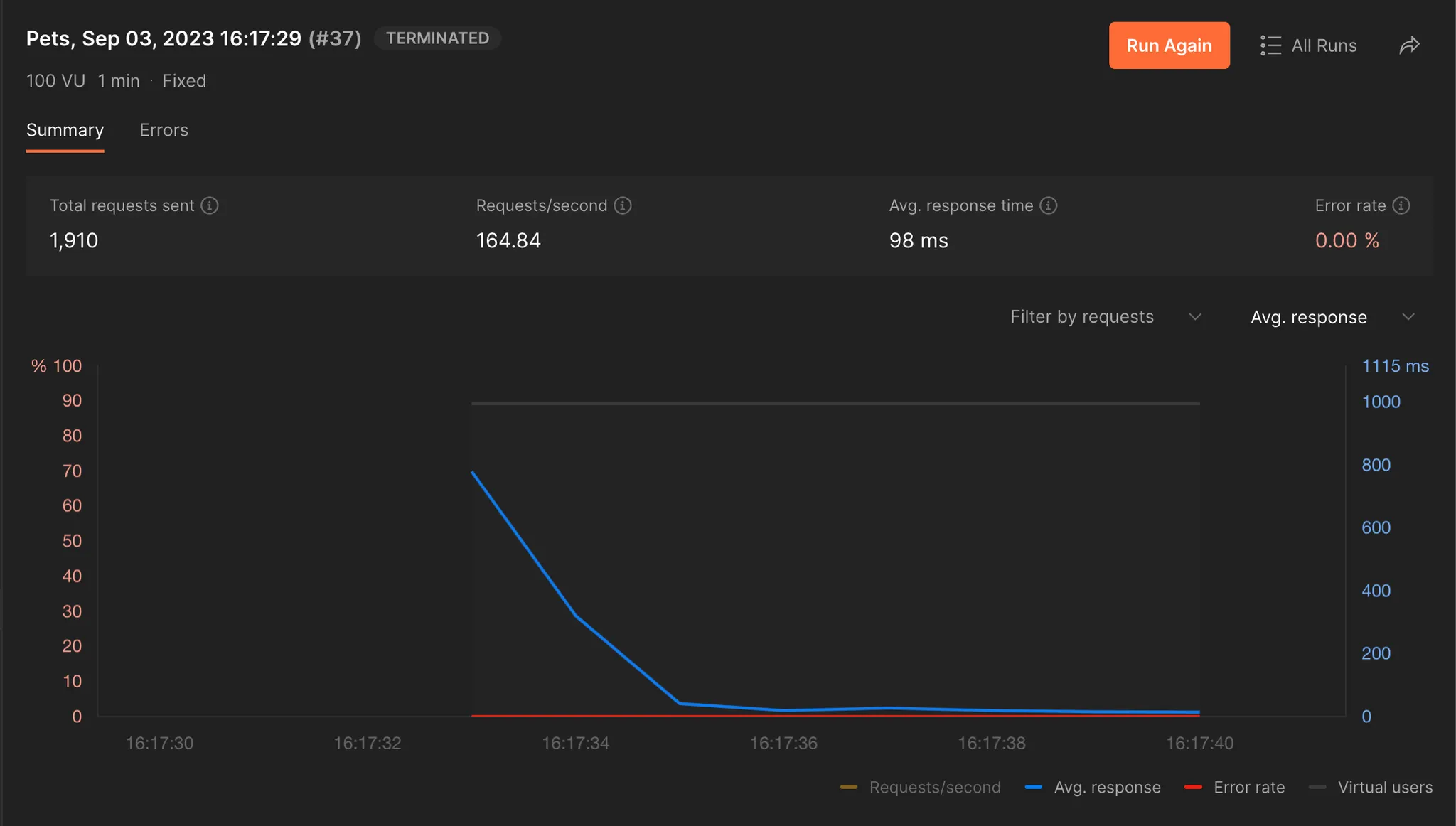Toggle Virtual users series in legend

[x=1384, y=788]
